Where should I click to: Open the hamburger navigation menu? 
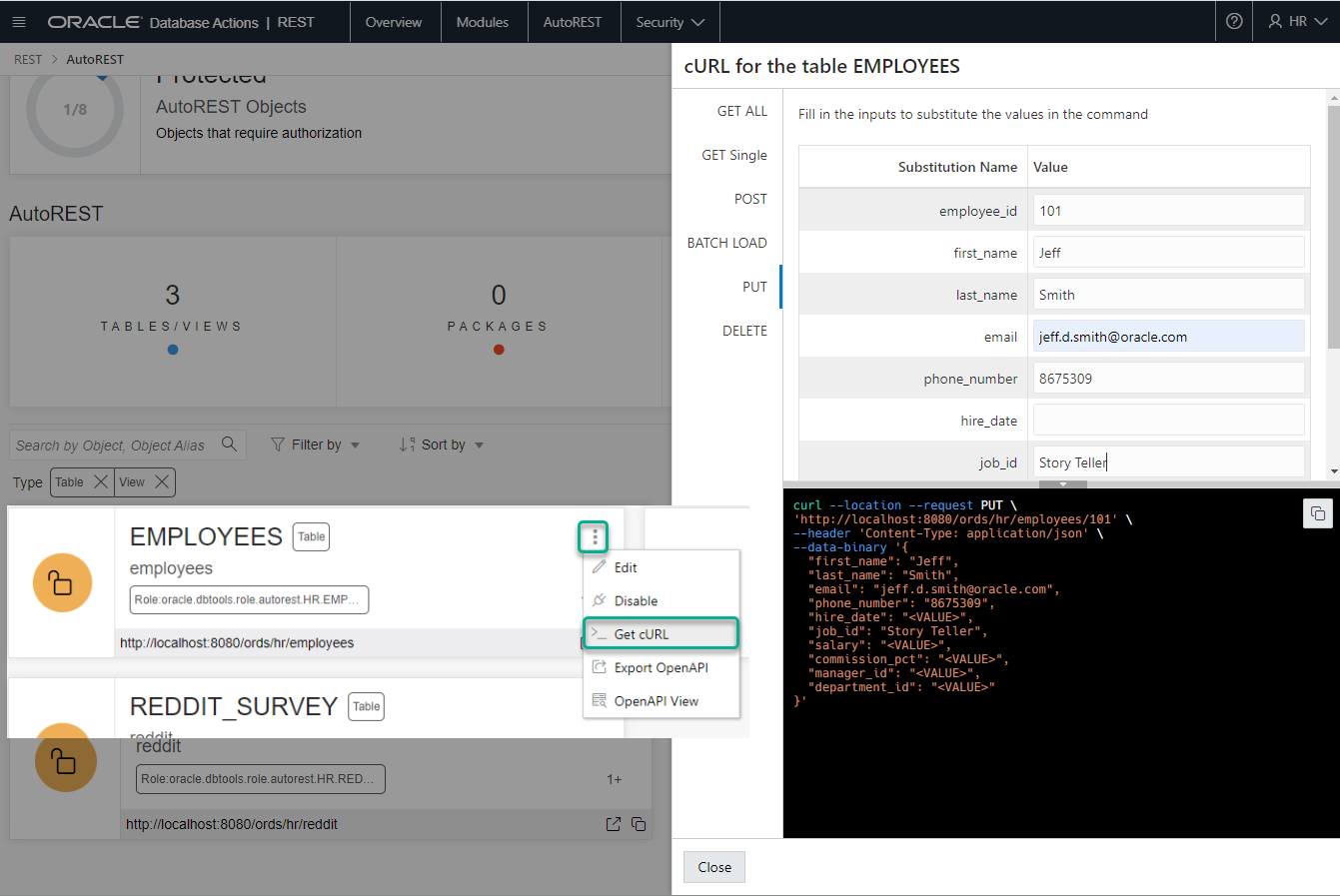(19, 22)
